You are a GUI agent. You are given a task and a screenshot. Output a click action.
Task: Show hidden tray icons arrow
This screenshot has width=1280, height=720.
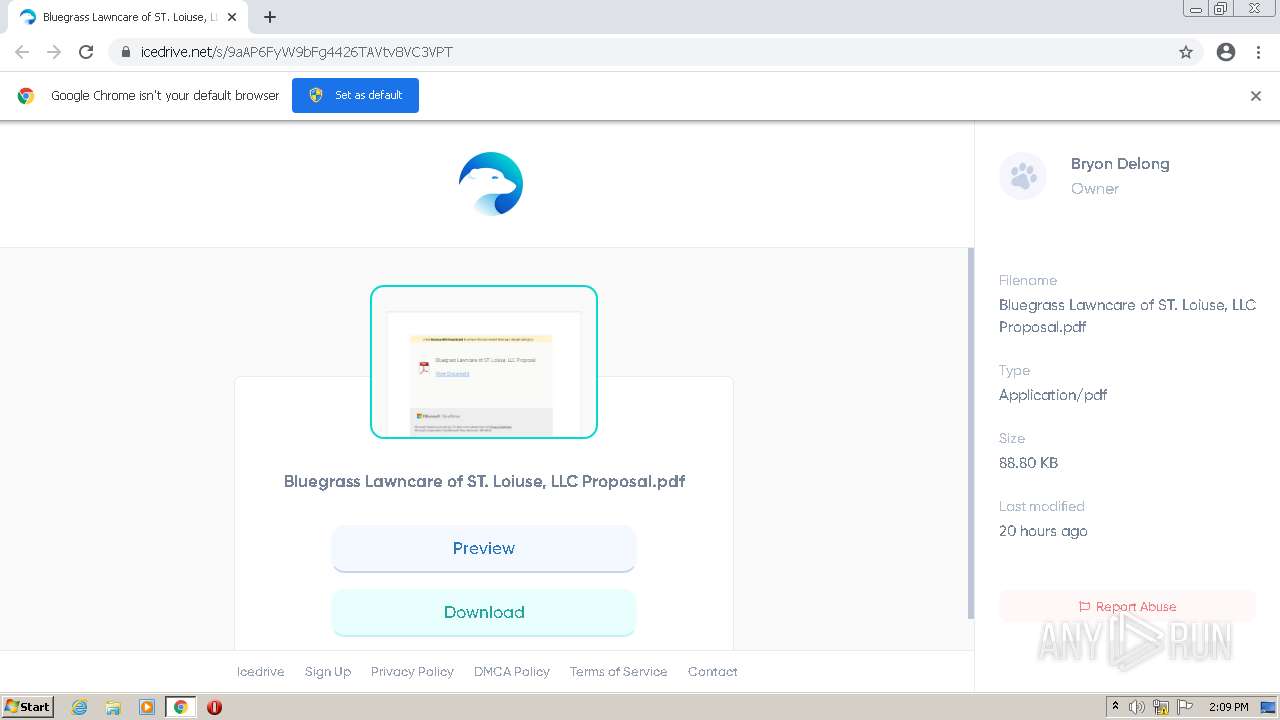coord(1116,707)
